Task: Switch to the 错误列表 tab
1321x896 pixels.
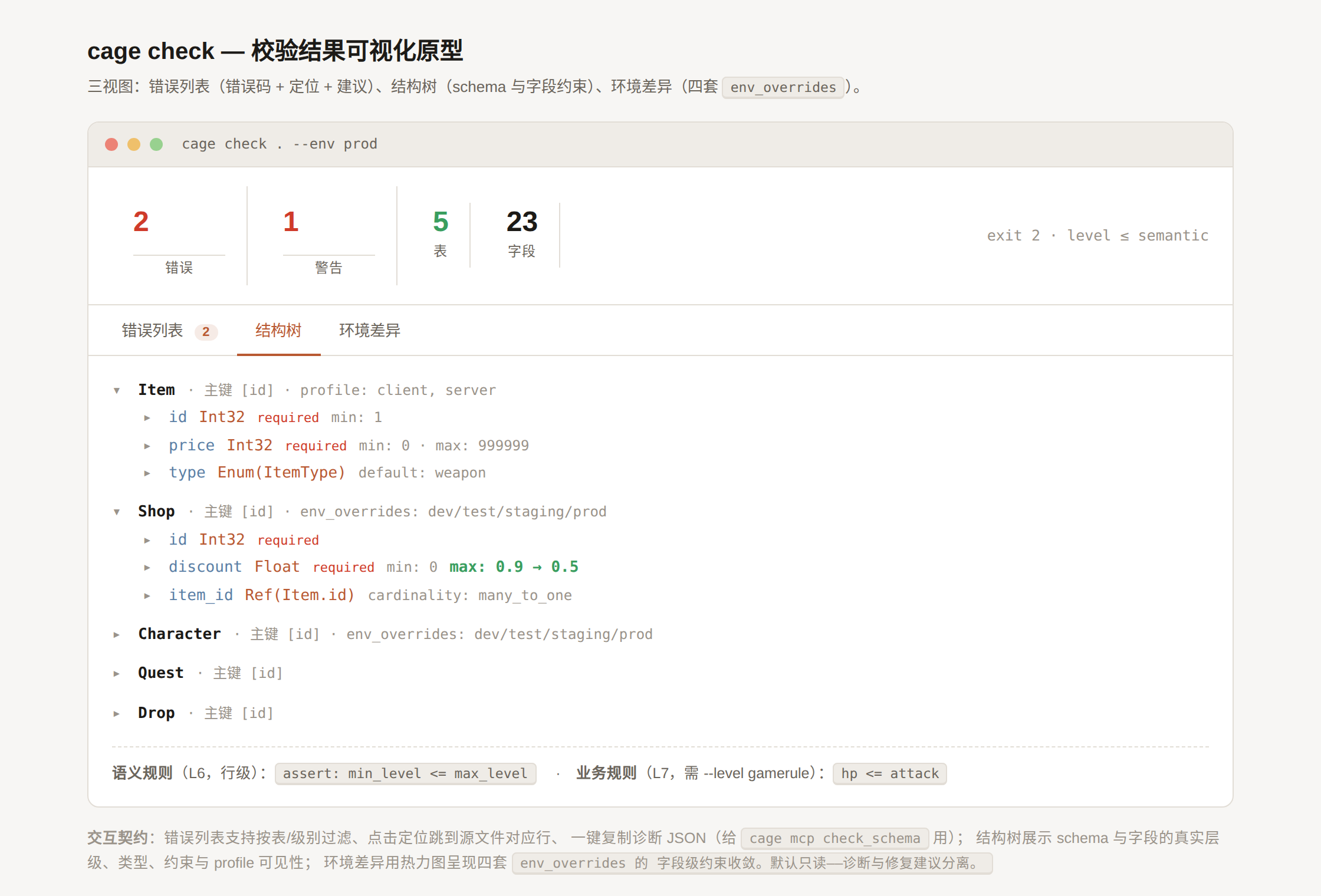Action: [x=169, y=331]
